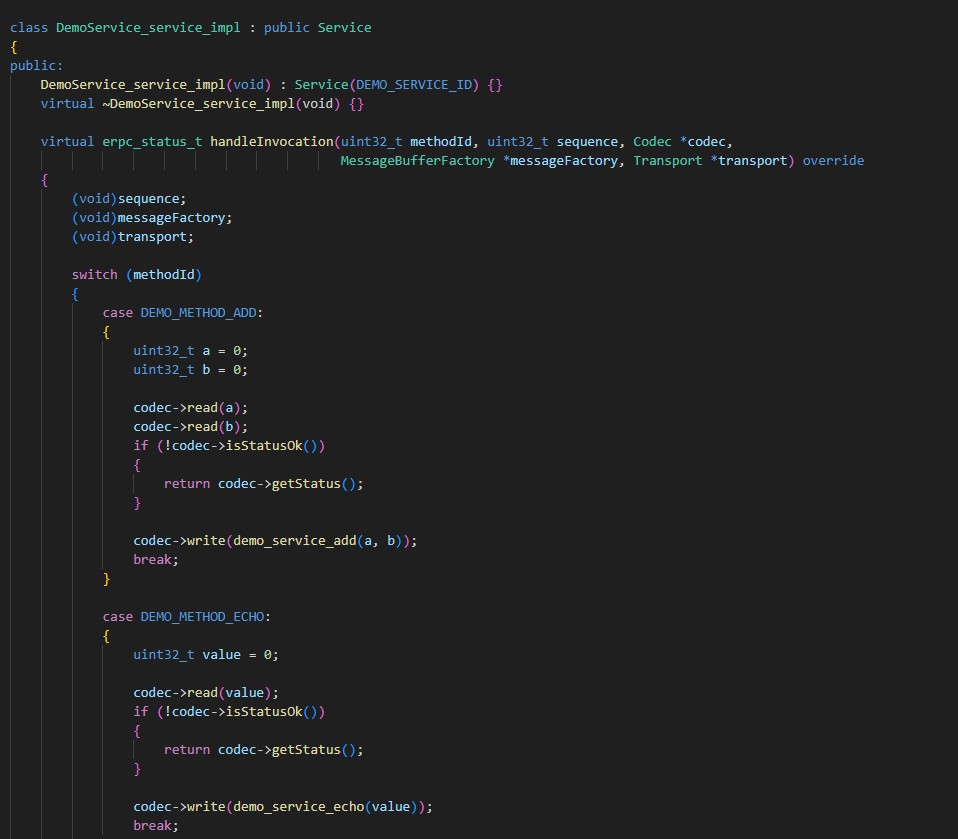This screenshot has height=839, width=958.
Task: Click 'return codec->getStatus();' in ADD case
Action: (x=263, y=484)
